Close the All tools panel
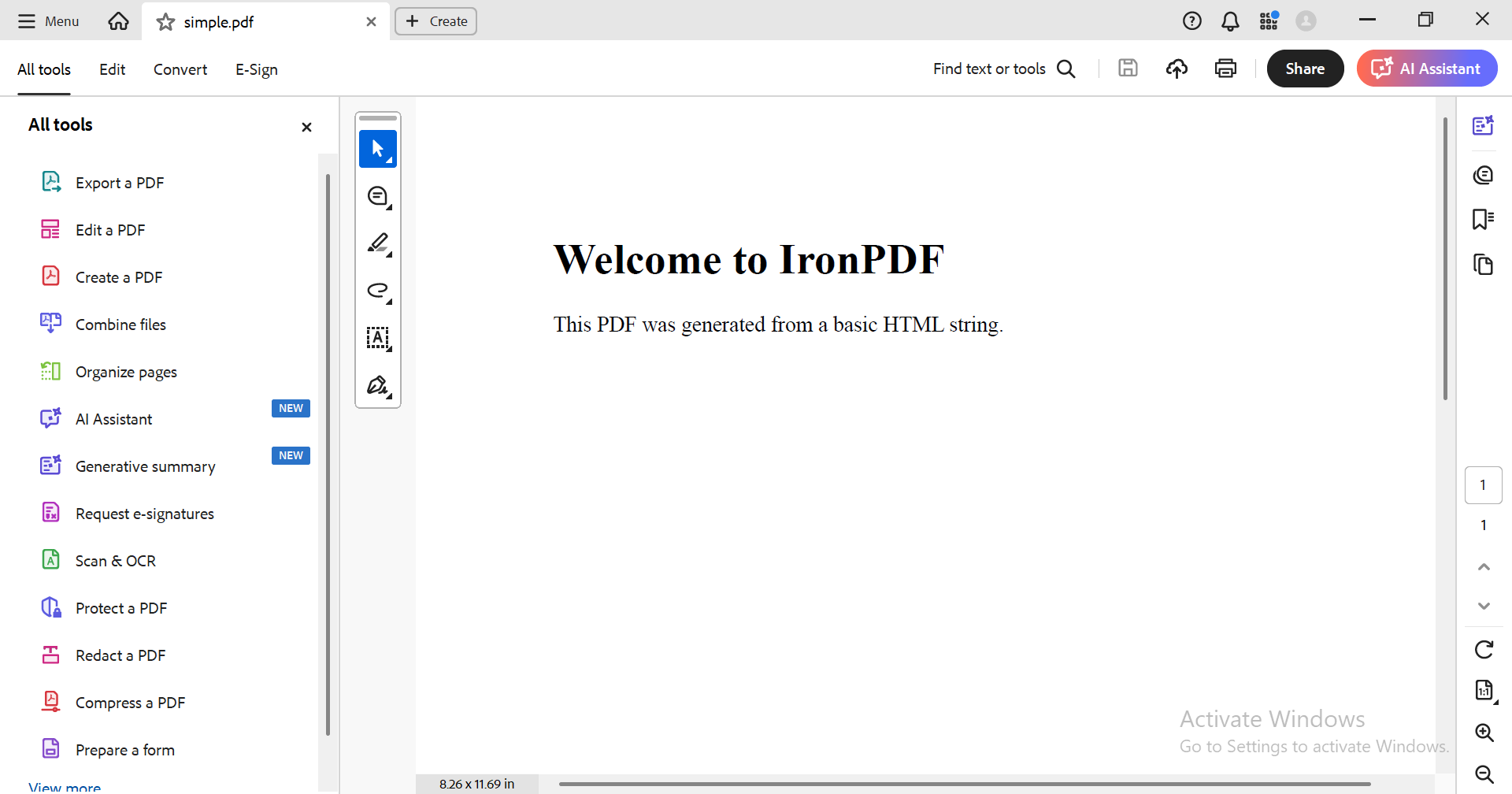This screenshot has height=794, width=1512. pos(306,127)
